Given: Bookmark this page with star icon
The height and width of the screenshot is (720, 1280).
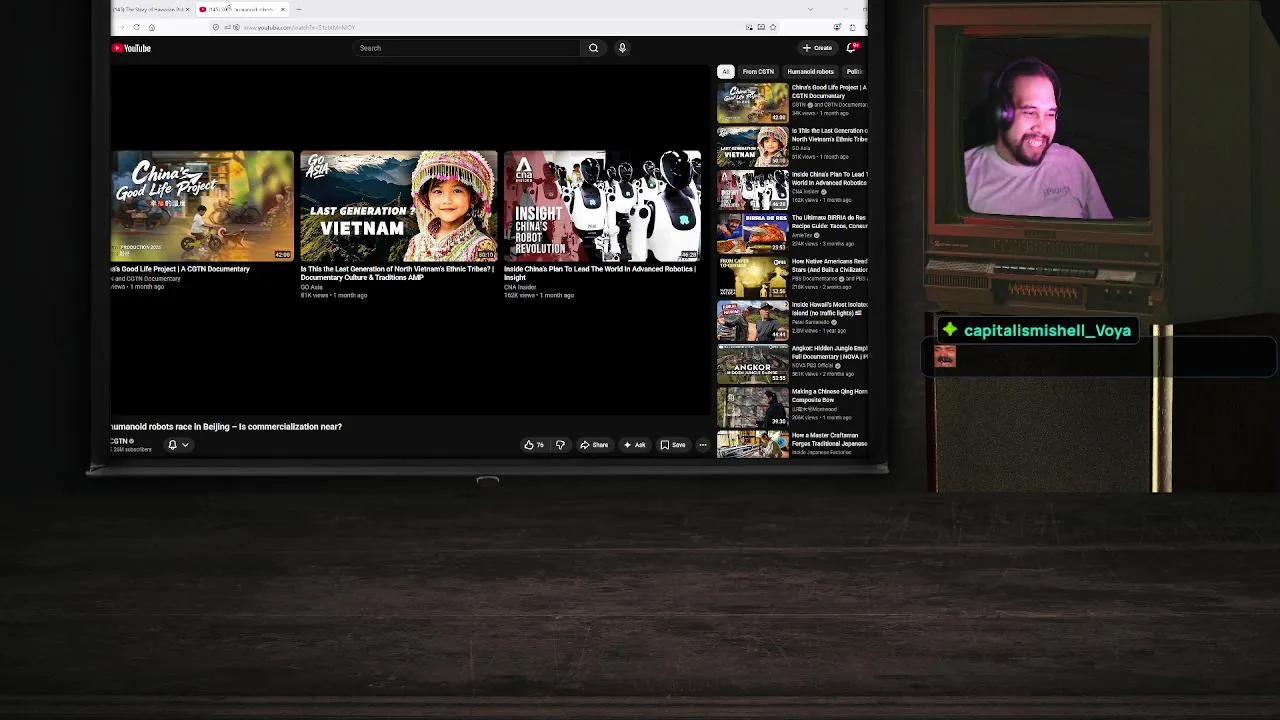Looking at the screenshot, I should [x=772, y=27].
